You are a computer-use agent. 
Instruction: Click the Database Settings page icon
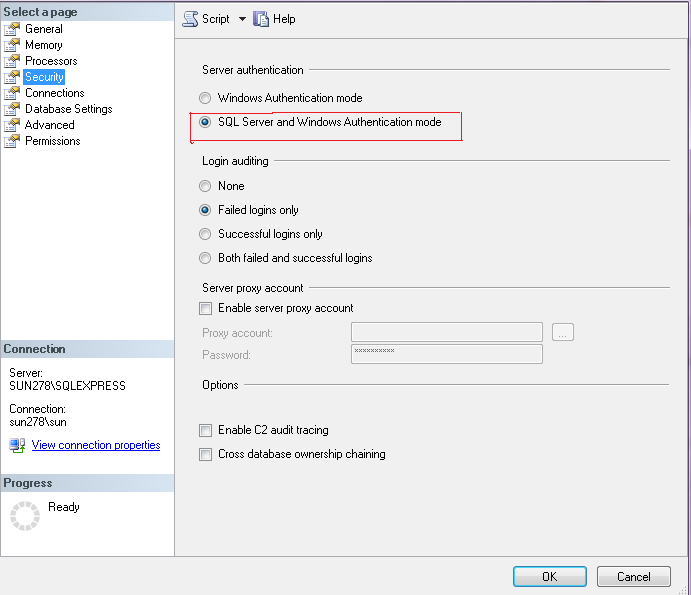point(12,109)
